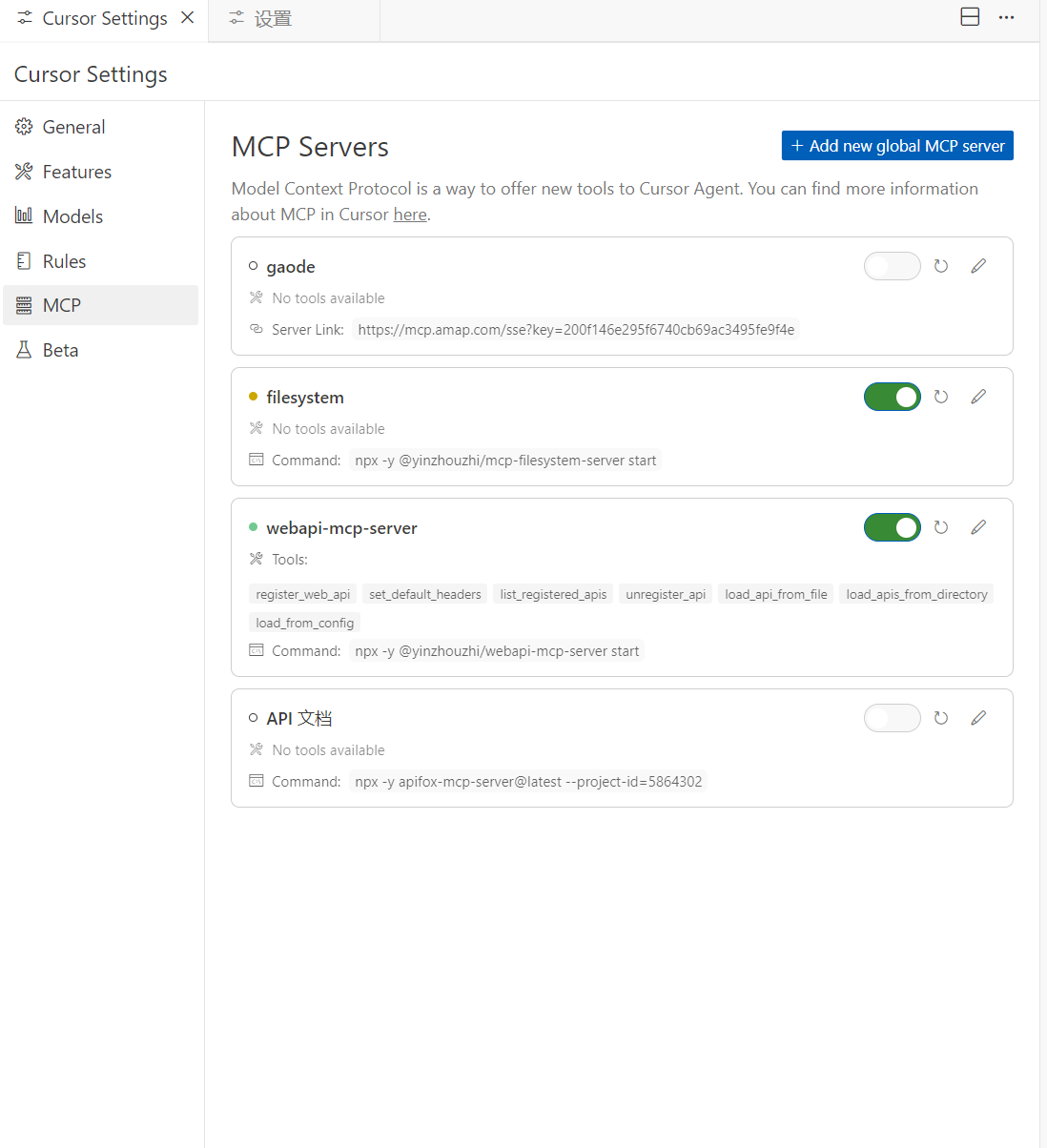Edit the webapi-mcp-server entry

[x=978, y=527]
